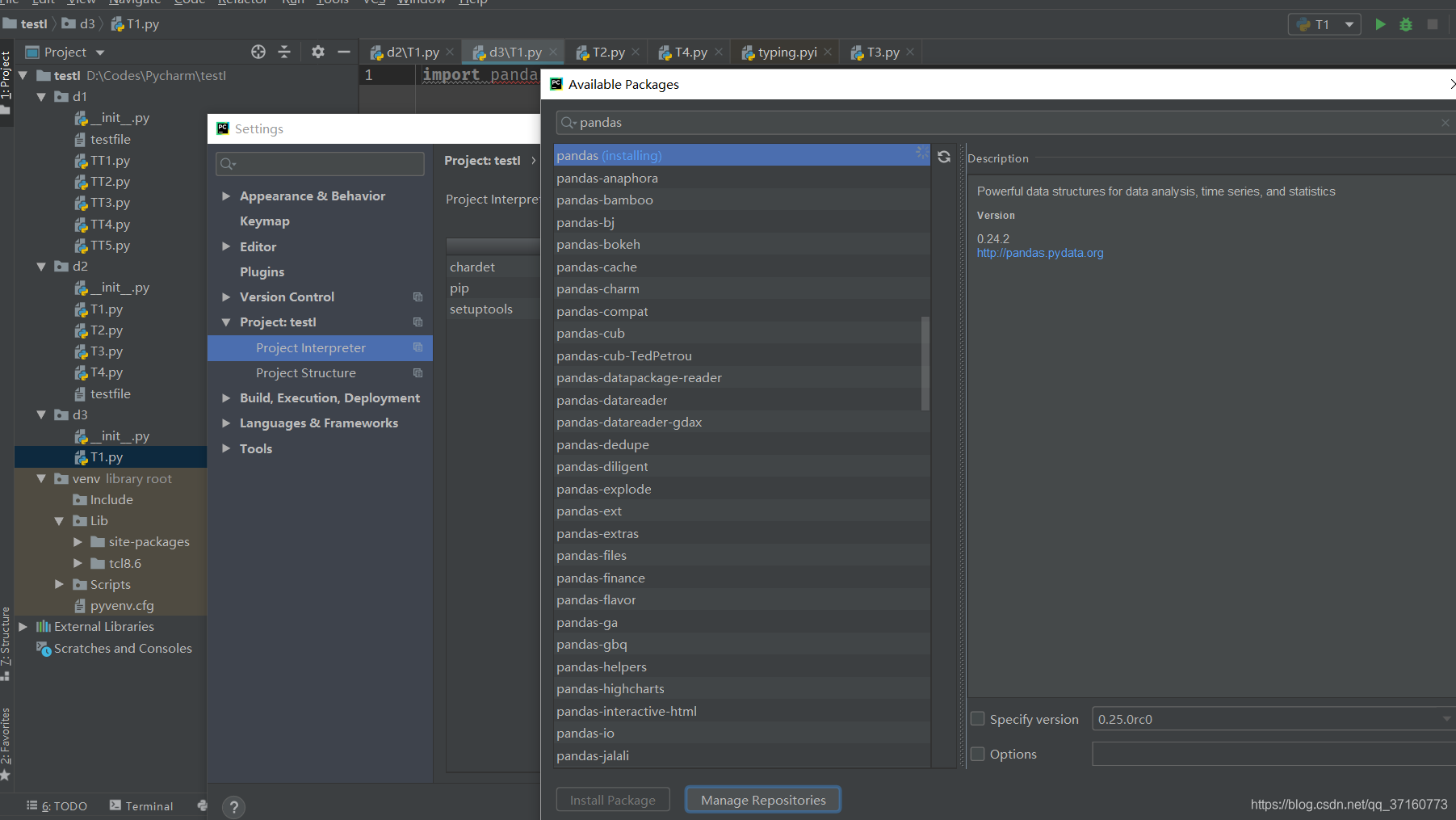This screenshot has height=820, width=1456.
Task: Close the typing.pyi editor tab
Action: click(828, 52)
